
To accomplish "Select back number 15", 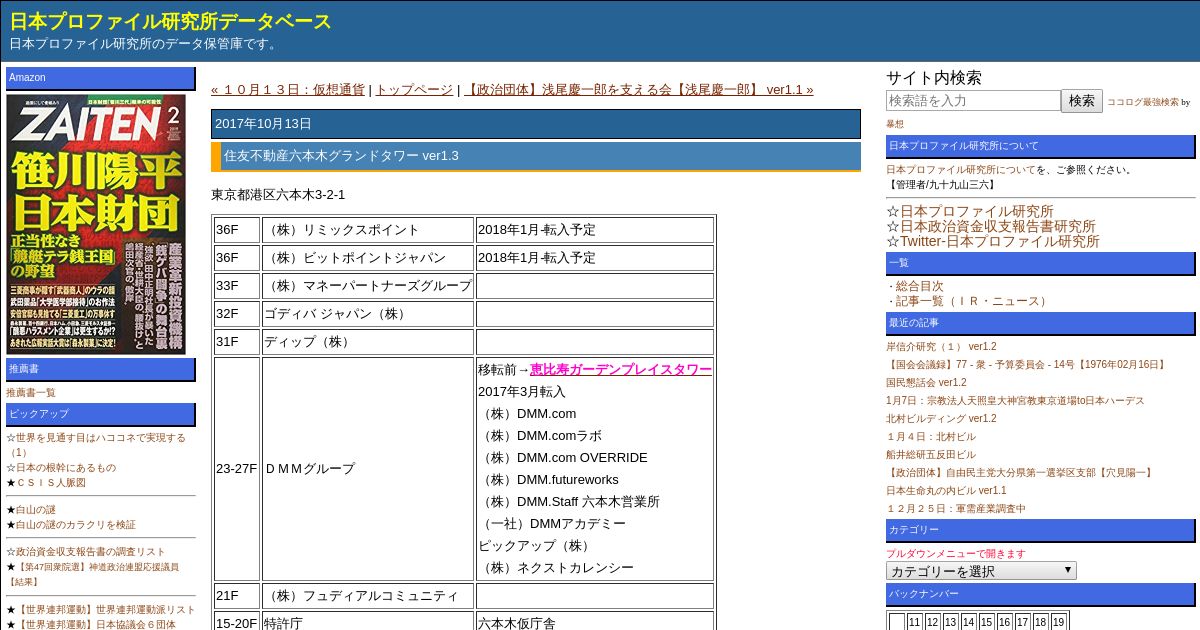I will [x=987, y=622].
